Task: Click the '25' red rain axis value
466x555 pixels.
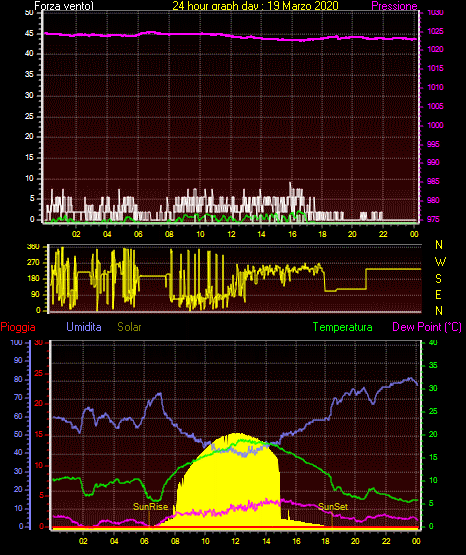Action: [x=38, y=373]
